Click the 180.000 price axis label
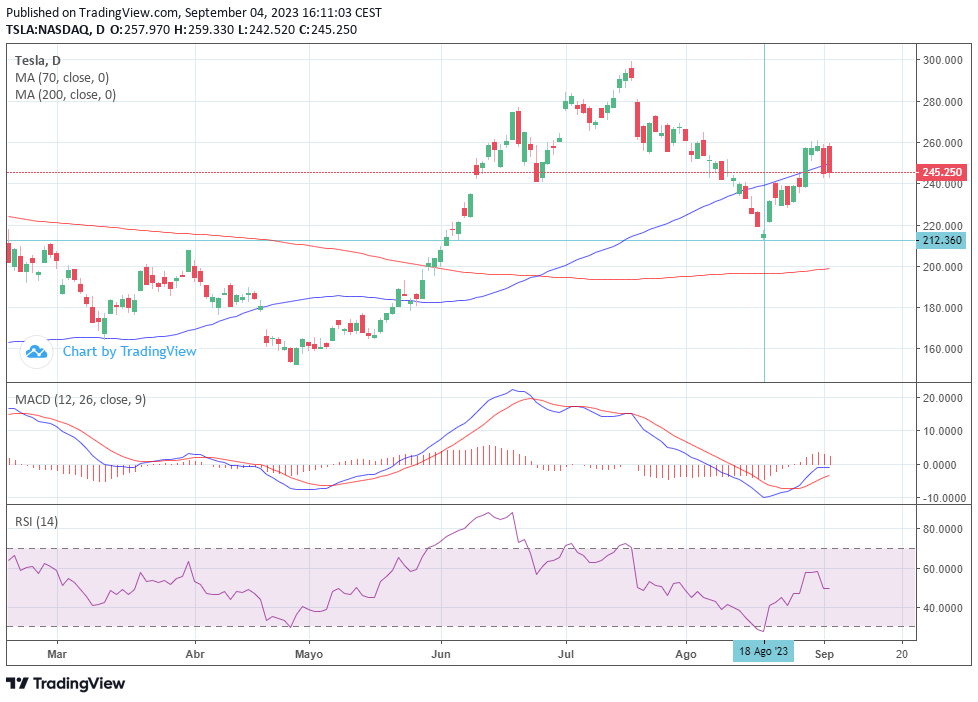This screenshot has height=702, width=978. pyautogui.click(x=942, y=308)
